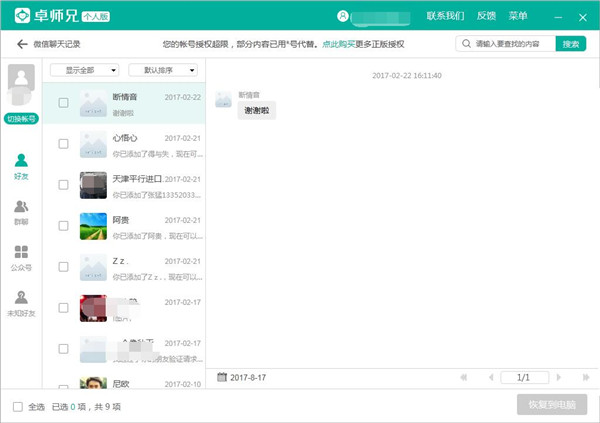
Task: Tick checkbox for Z z . conversation
Action: (x=64, y=267)
